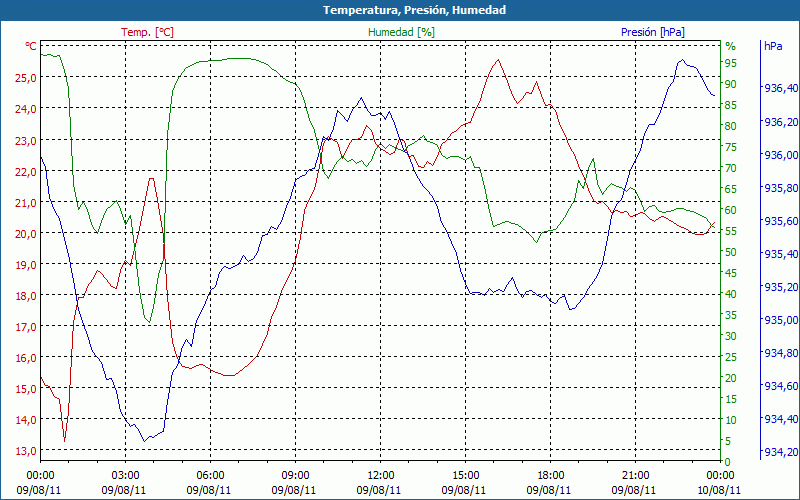This screenshot has width=800, height=500.
Task: Click the '936,00' pressure axis value
Action: pyautogui.click(x=781, y=155)
